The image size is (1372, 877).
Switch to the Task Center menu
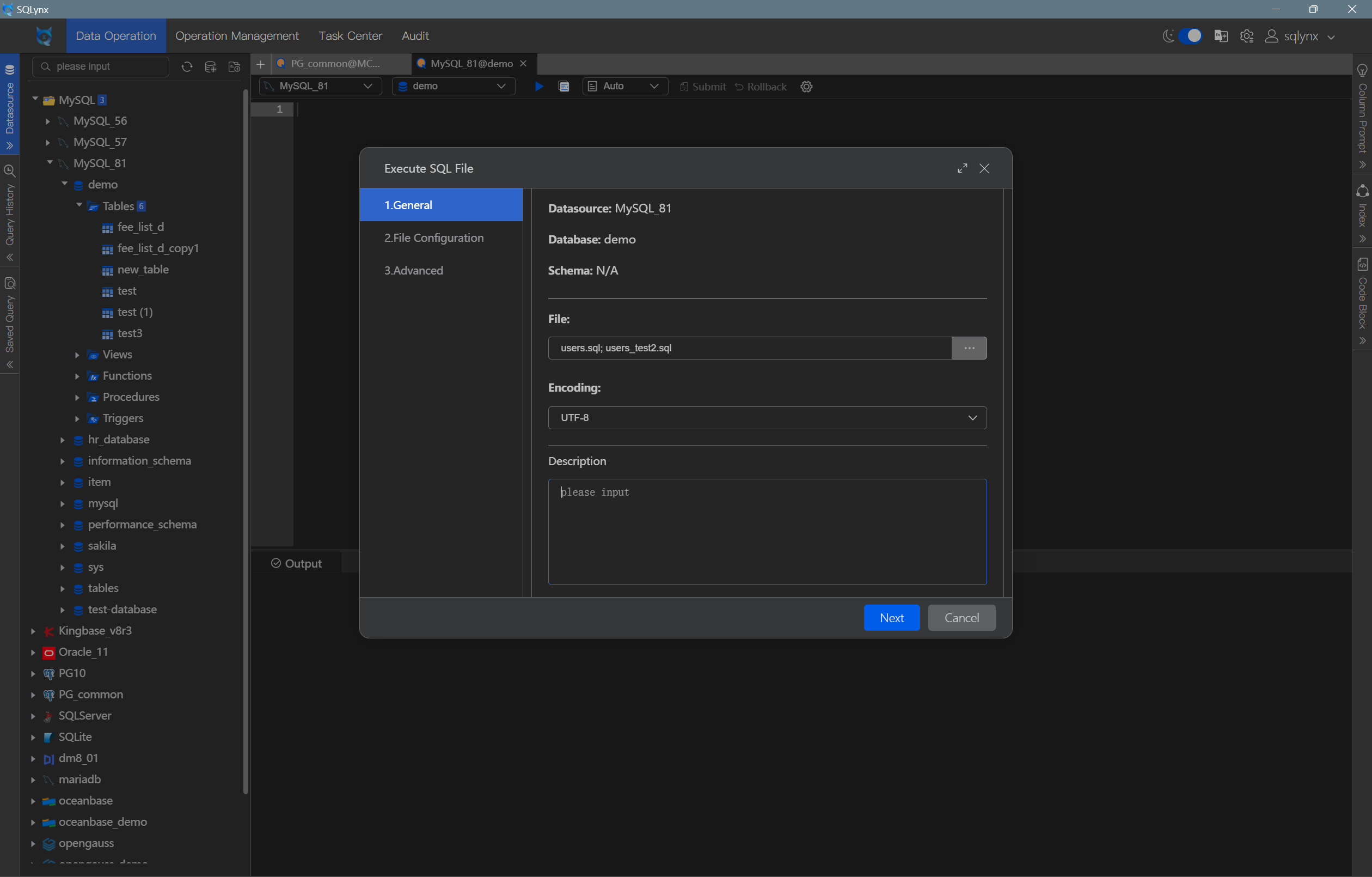(350, 36)
